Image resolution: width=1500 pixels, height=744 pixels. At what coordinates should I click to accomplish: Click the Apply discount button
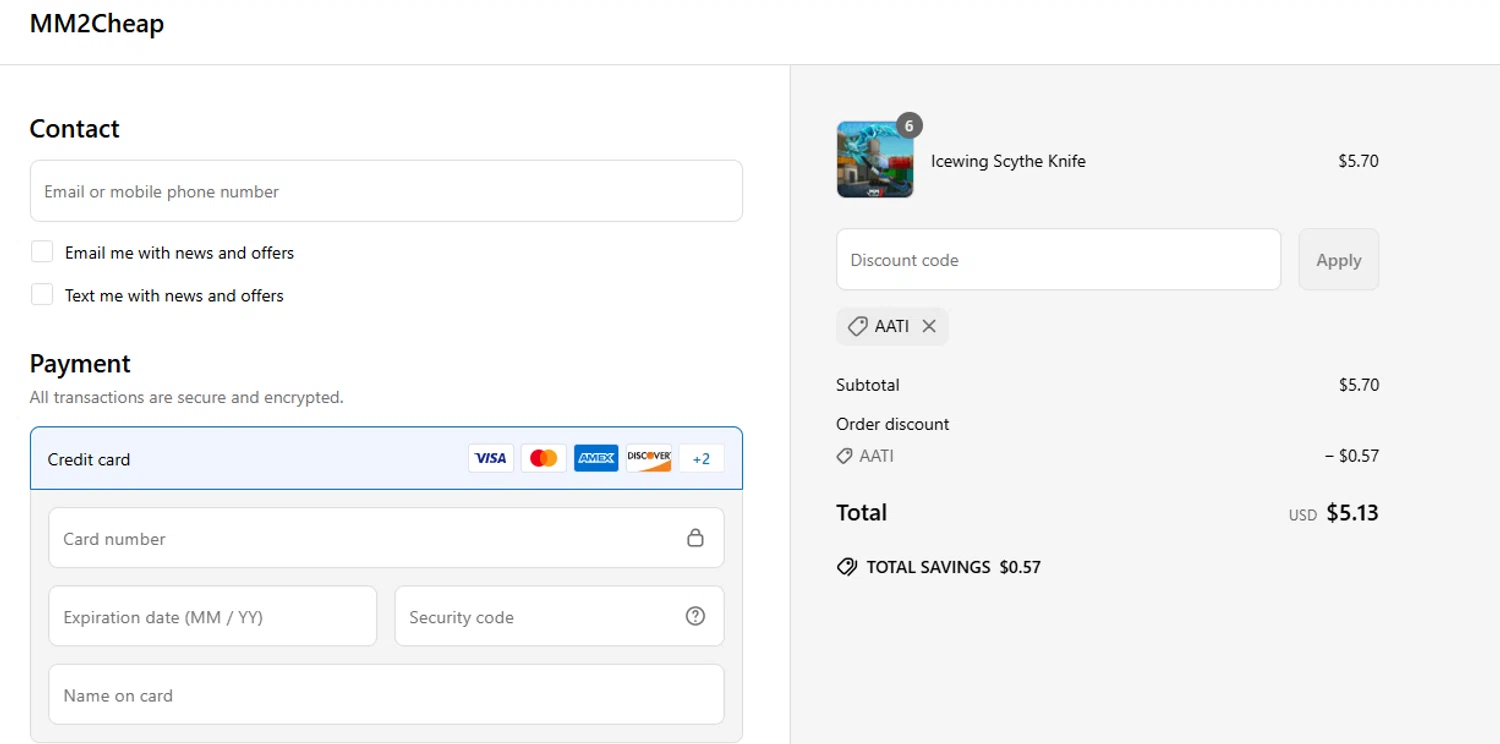[1338, 260]
